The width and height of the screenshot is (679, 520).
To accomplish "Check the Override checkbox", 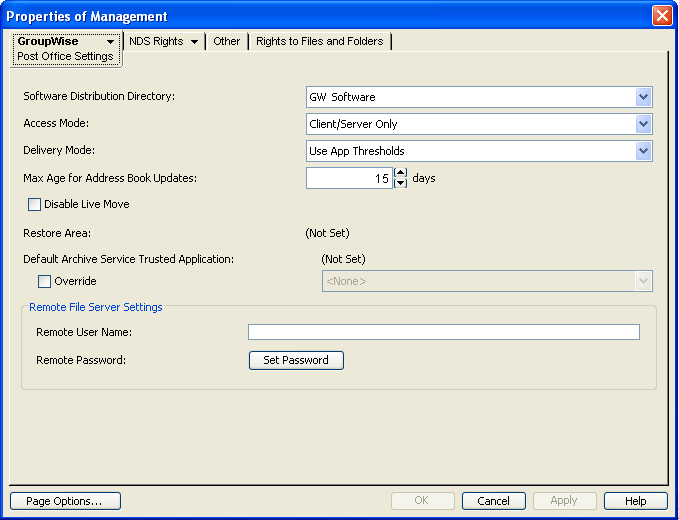I will point(44,282).
